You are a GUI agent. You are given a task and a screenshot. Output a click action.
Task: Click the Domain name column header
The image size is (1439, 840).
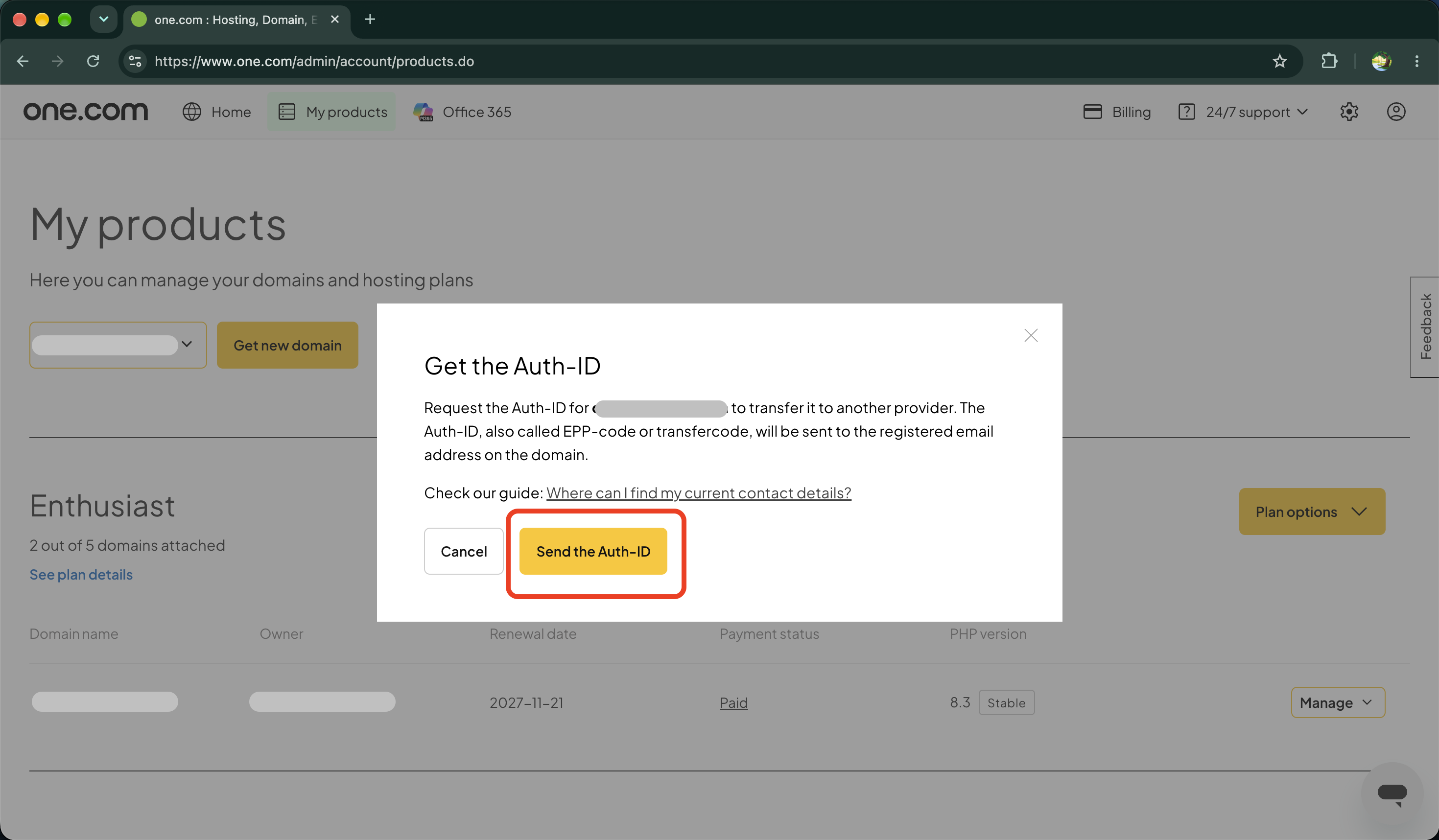pos(73,634)
